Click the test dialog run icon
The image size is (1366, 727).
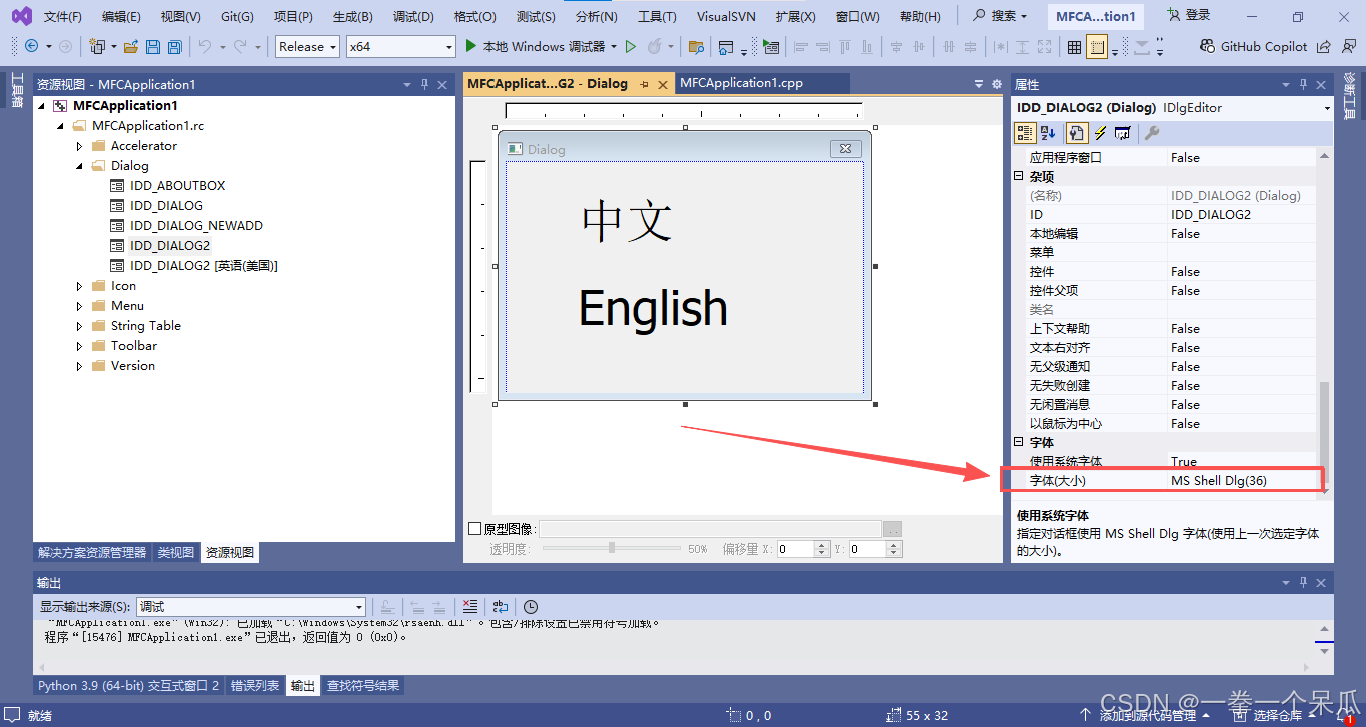click(770, 46)
